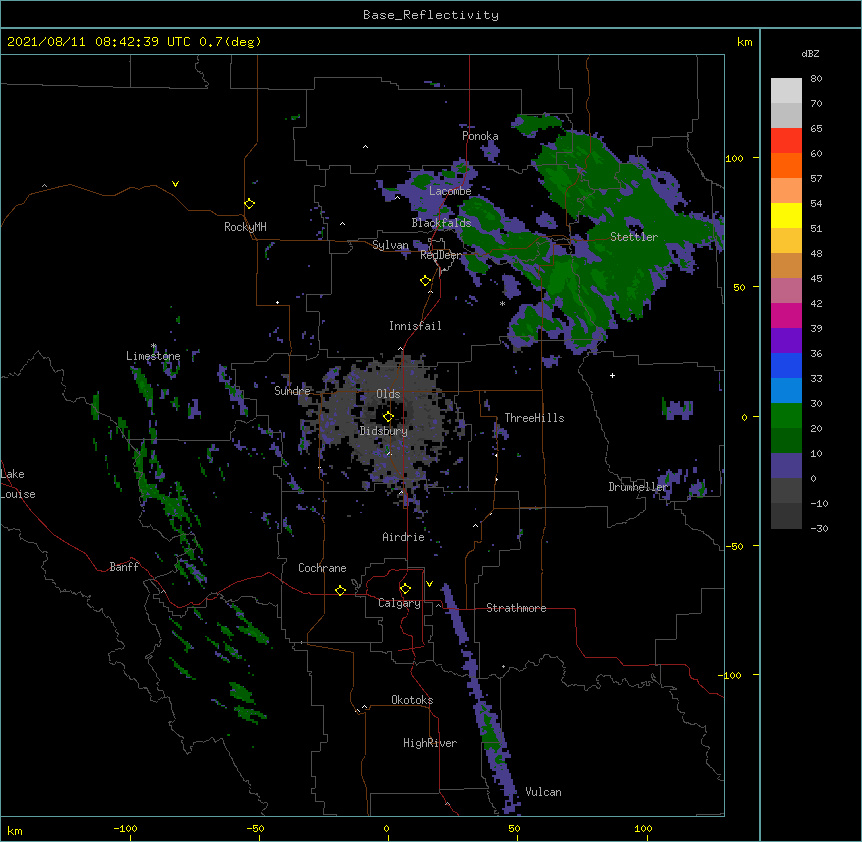Click the bright green 20–30 dBZ legend swatch
The width and height of the screenshot is (862, 842).
click(x=786, y=416)
